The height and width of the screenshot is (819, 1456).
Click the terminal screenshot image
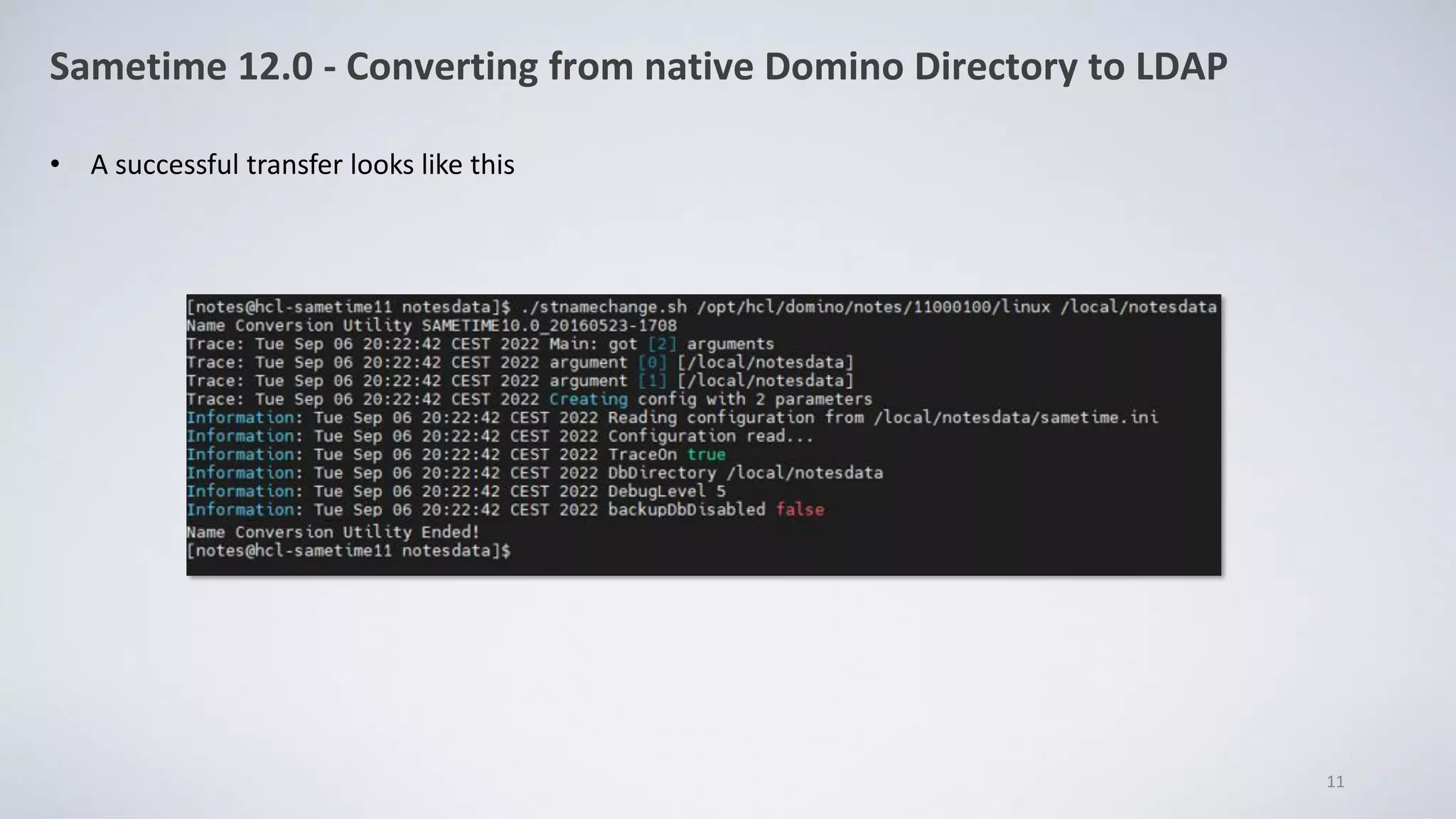[704, 435]
